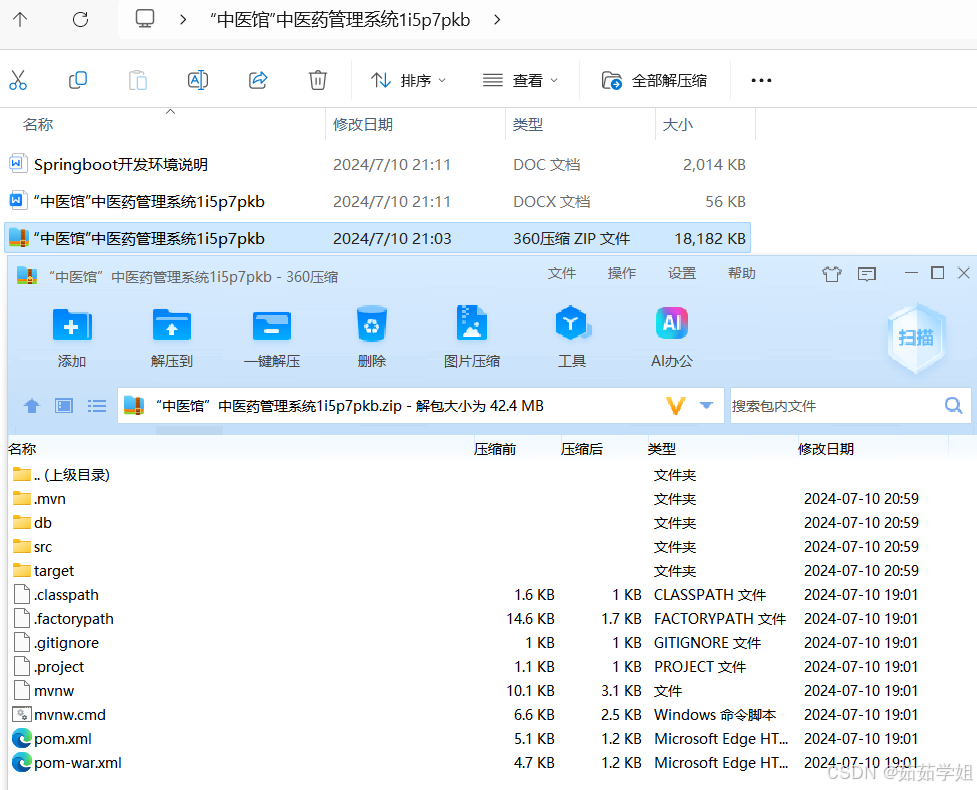The image size is (977, 790).
Task: Sort archive list by 压缩后 column
Action: point(582,449)
